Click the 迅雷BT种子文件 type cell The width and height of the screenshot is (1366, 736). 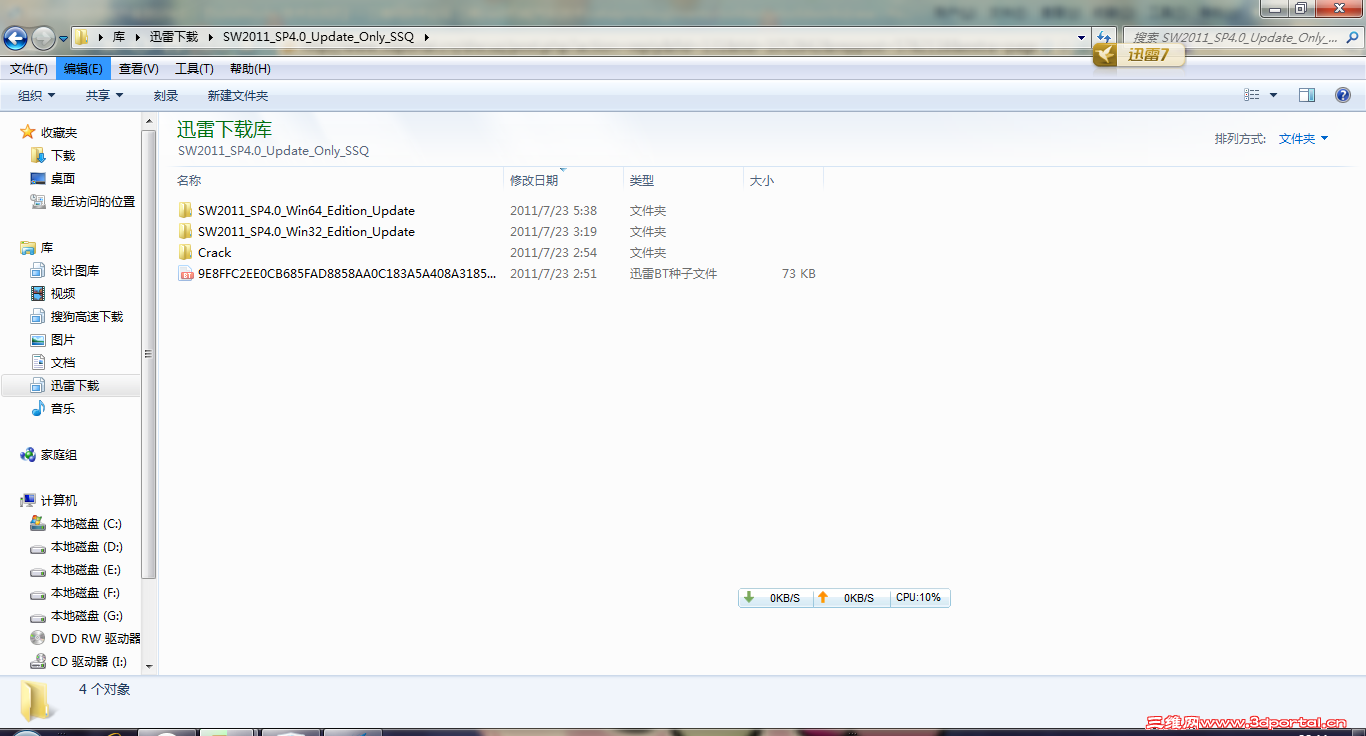point(673,274)
